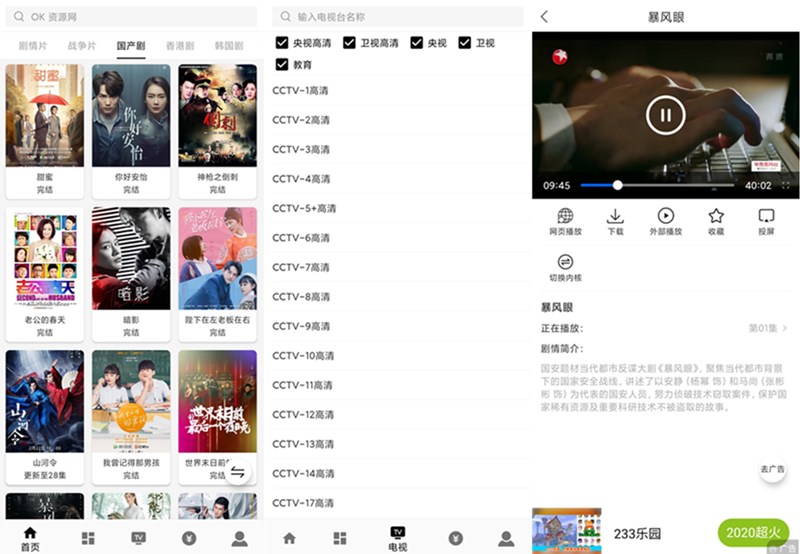Open yen coin icon in left screen bottom bar
The image size is (800, 554).
(189, 538)
